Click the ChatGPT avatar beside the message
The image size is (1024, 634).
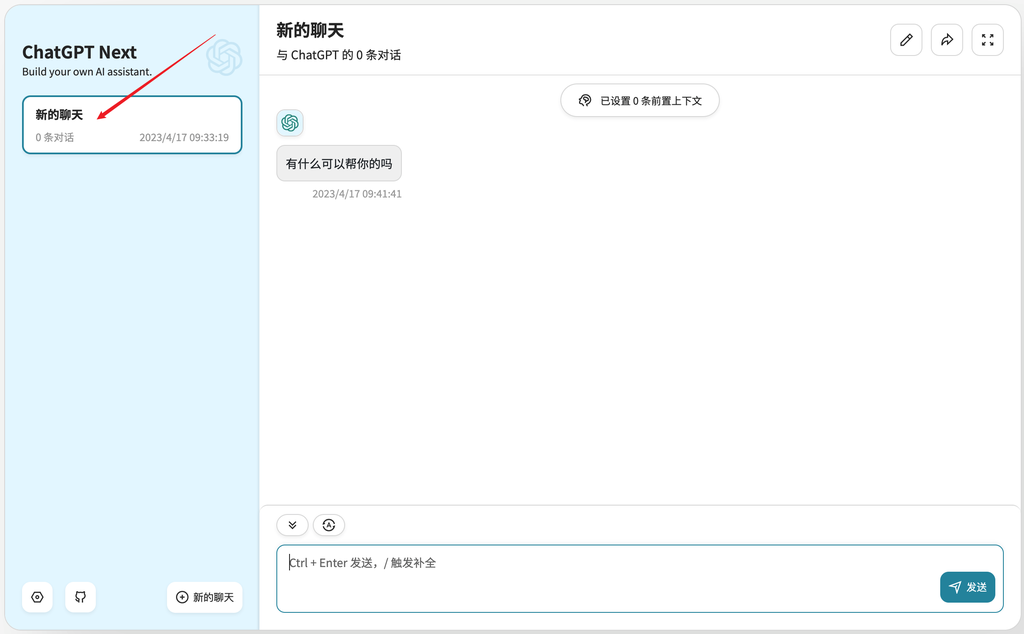pyautogui.click(x=290, y=123)
